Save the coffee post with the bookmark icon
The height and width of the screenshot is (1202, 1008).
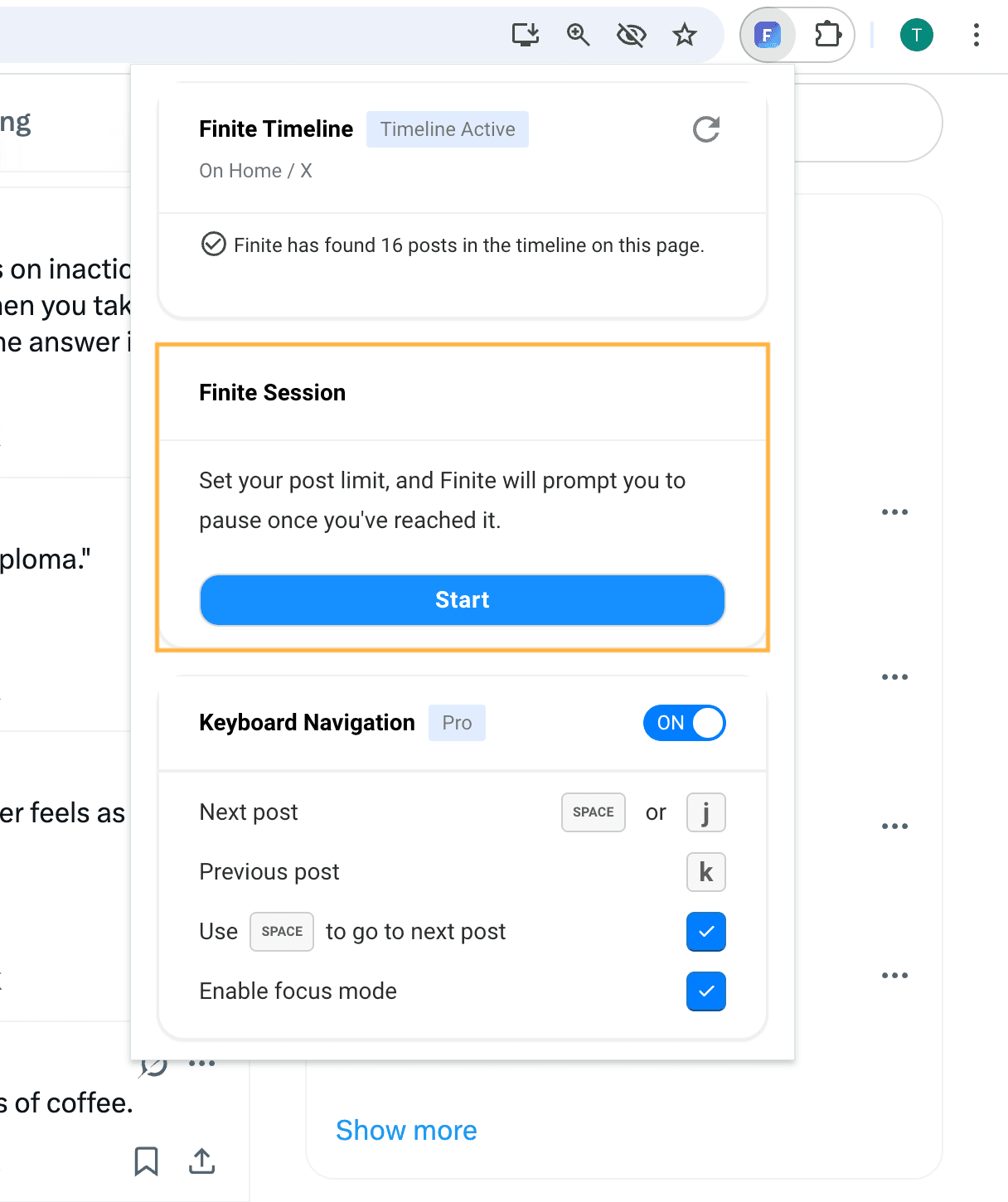point(146,1161)
